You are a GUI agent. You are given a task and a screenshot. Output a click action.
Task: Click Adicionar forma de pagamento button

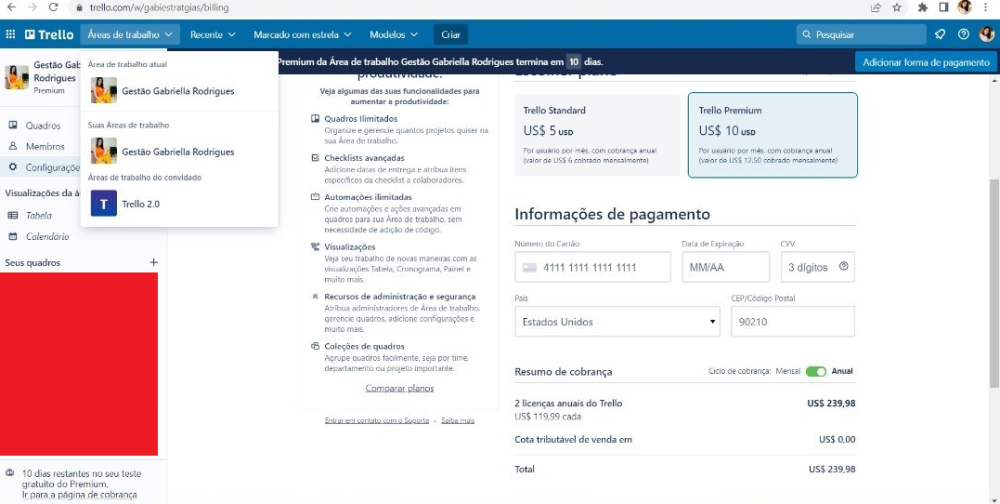click(x=925, y=62)
